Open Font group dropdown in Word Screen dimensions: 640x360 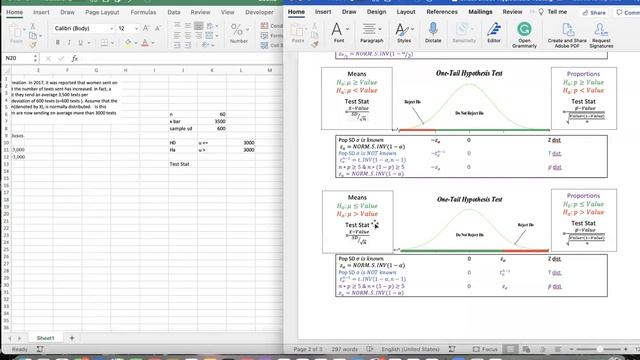click(x=339, y=33)
